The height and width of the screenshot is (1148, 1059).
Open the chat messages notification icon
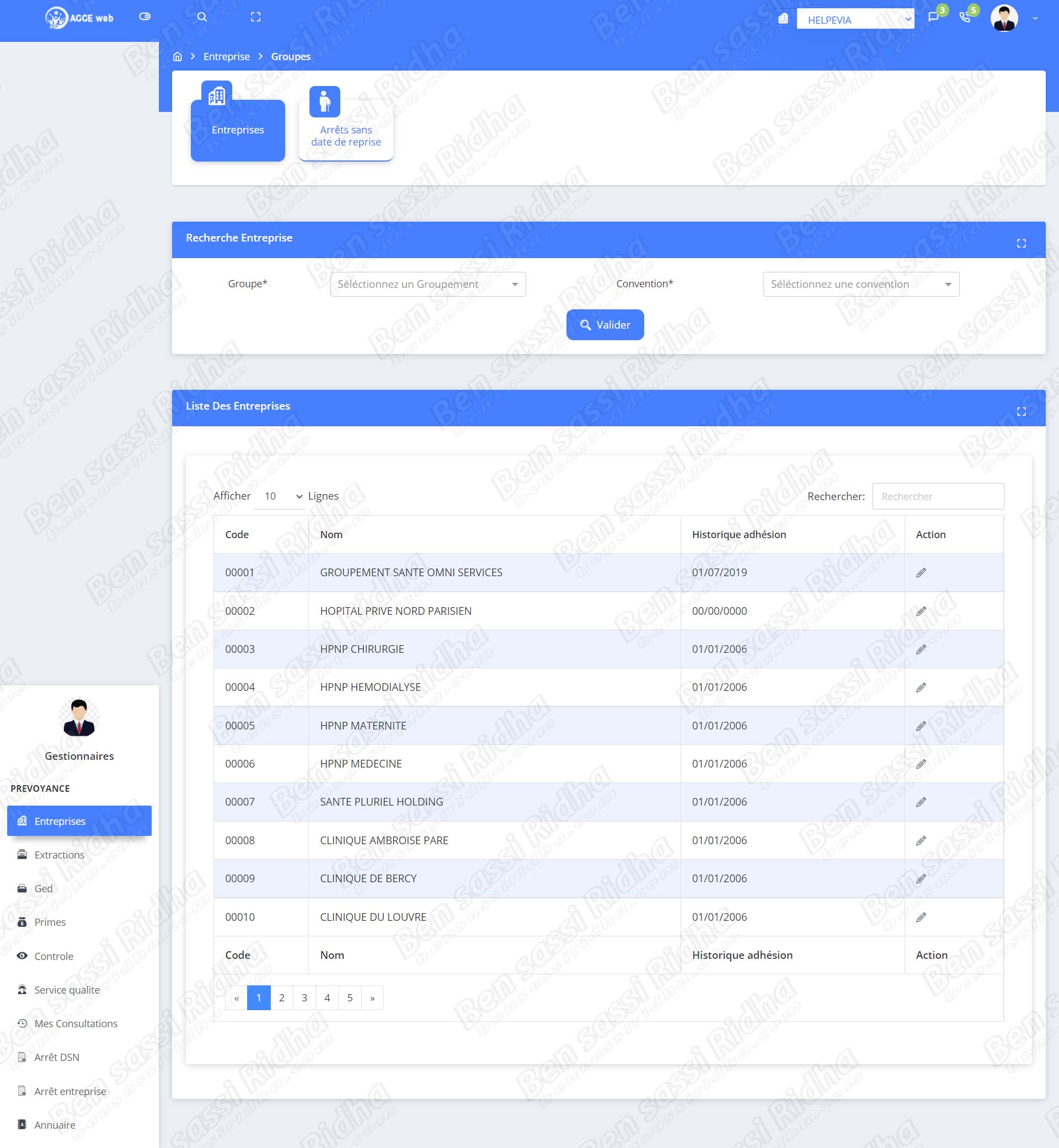pyautogui.click(x=933, y=17)
